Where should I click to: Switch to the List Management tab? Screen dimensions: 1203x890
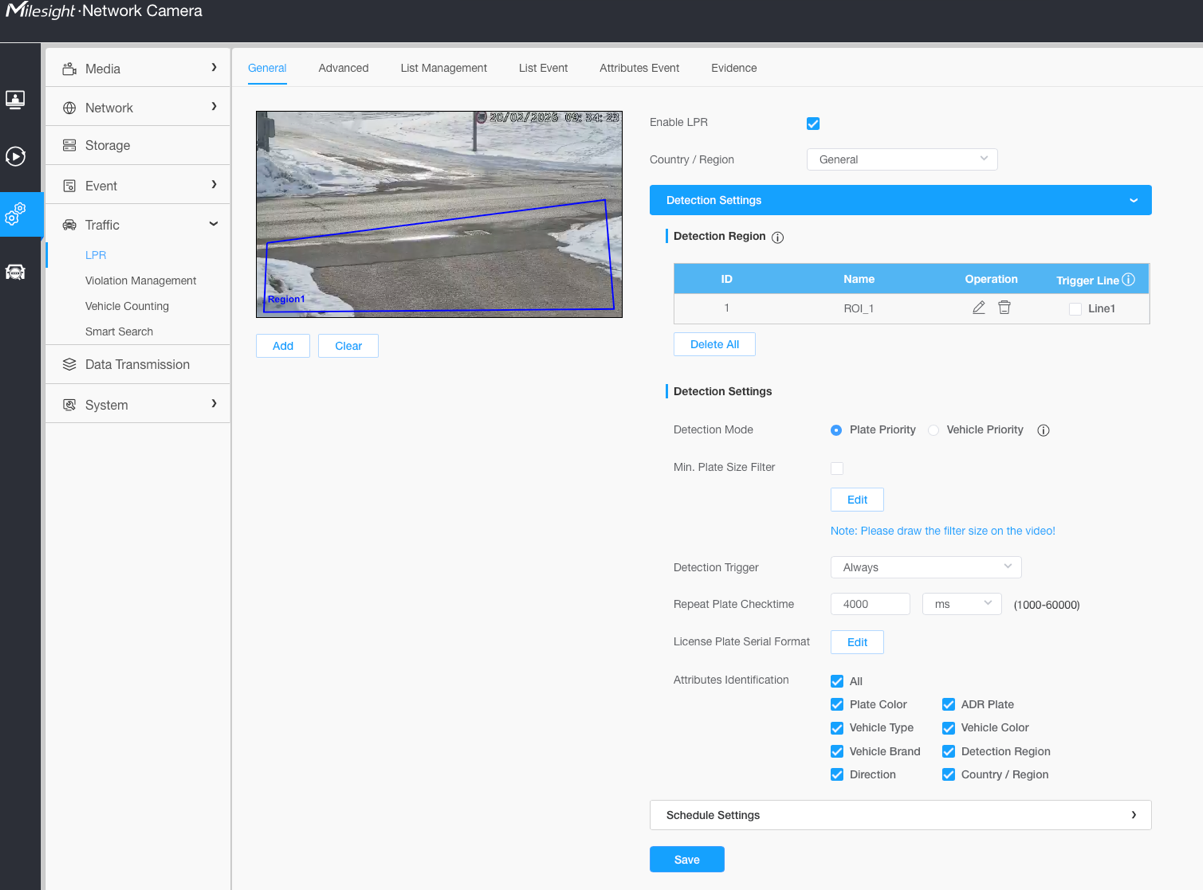[x=443, y=68]
